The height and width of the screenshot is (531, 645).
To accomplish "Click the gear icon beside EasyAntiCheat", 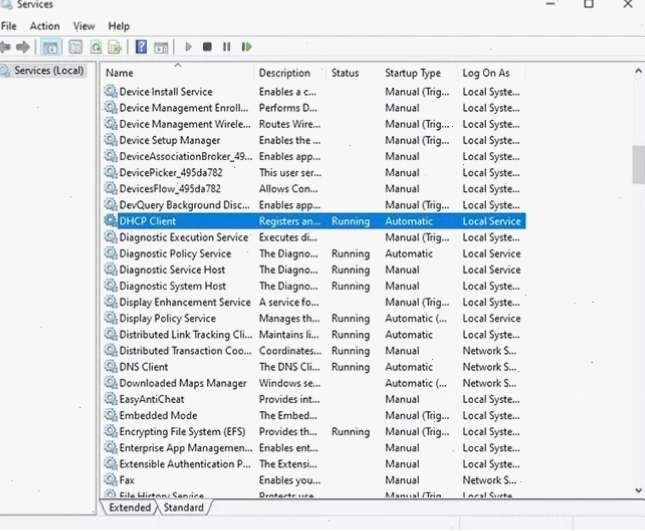I will (110, 399).
